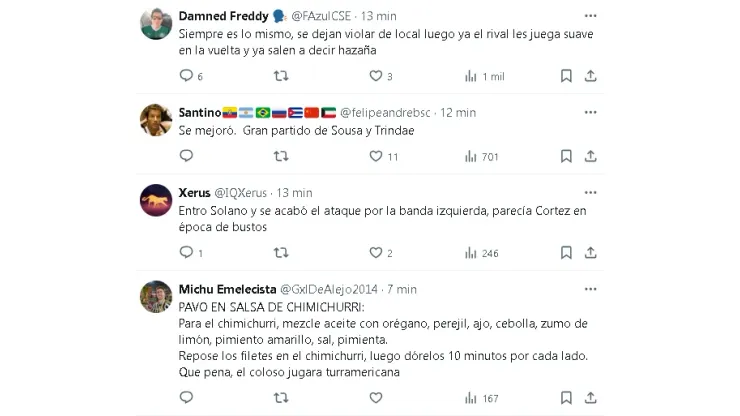Bookmark Damned Freddy's tweet
Viewport: 740px width, 416px height.
(566, 76)
